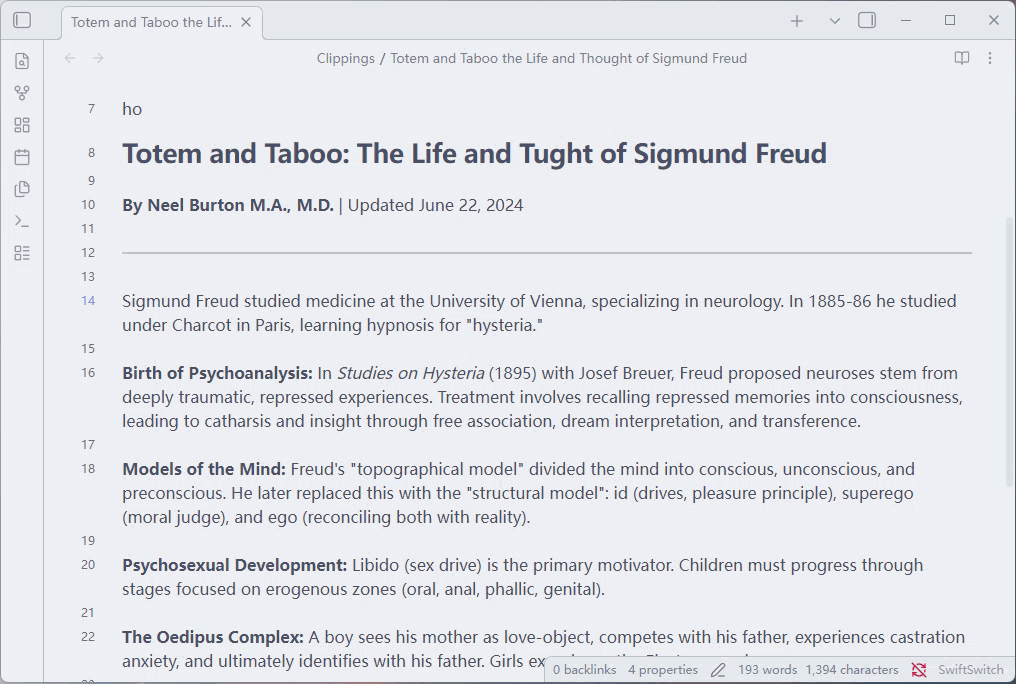Screen dimensions: 1016x684
Task: Navigate back with left arrow
Action: (x=70, y=58)
